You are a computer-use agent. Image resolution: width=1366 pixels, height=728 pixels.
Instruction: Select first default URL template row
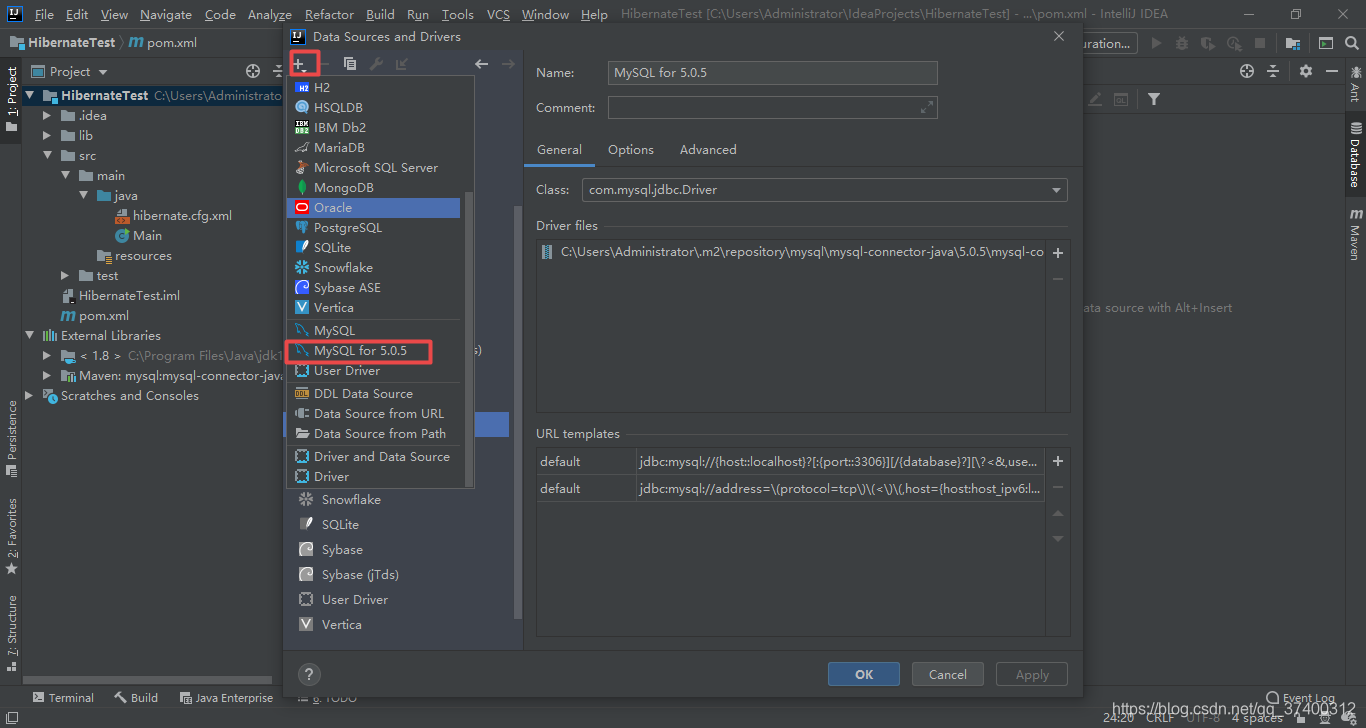791,461
